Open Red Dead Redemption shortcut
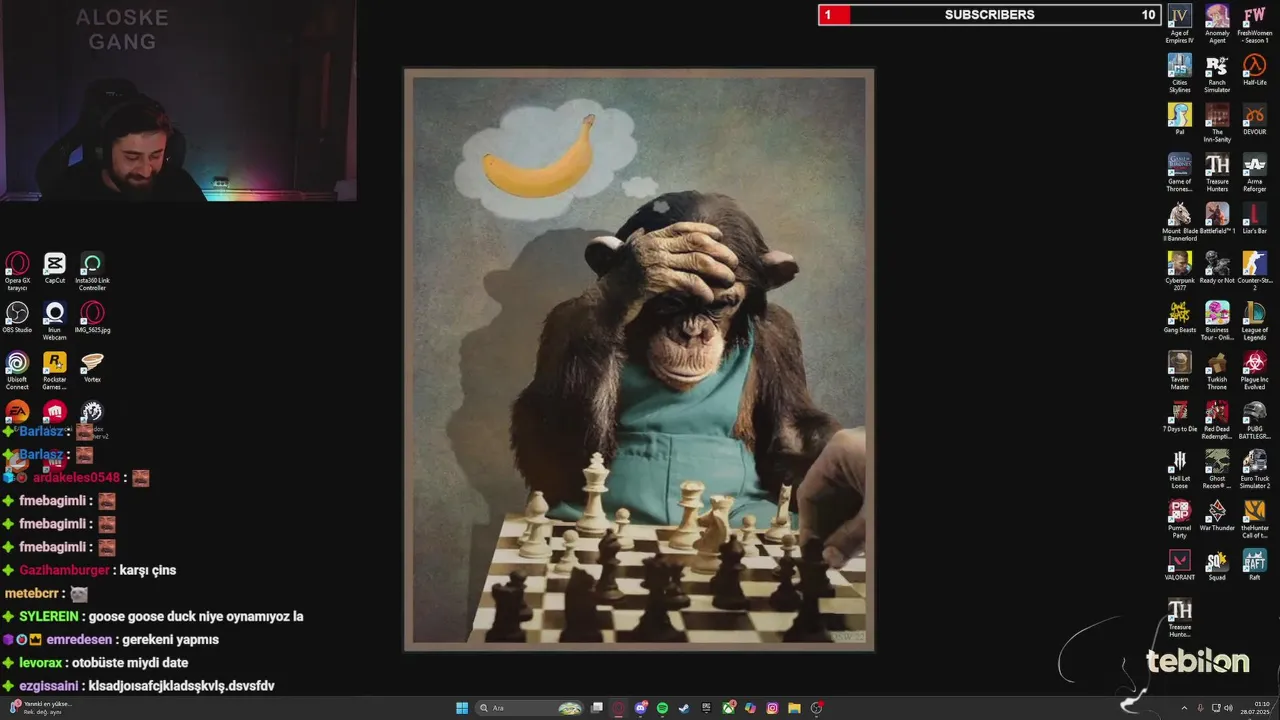This screenshot has height=720, width=1280. tap(1217, 420)
